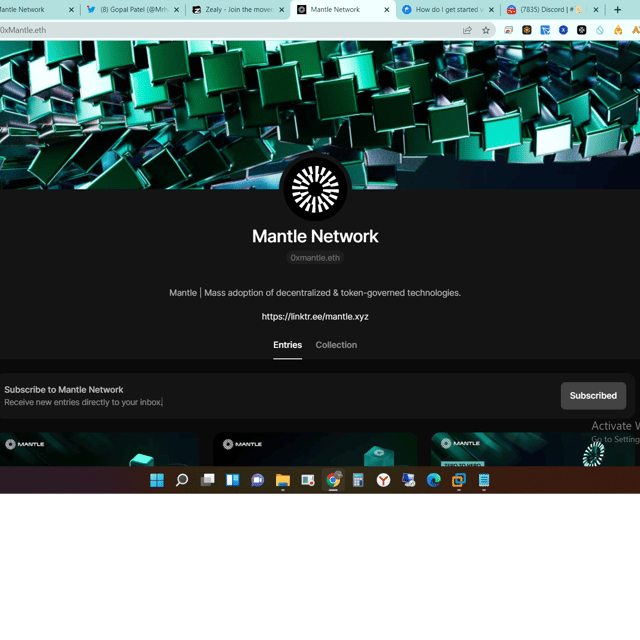Bookmark this page with the star icon
The width and height of the screenshot is (640, 640).
tap(486, 30)
